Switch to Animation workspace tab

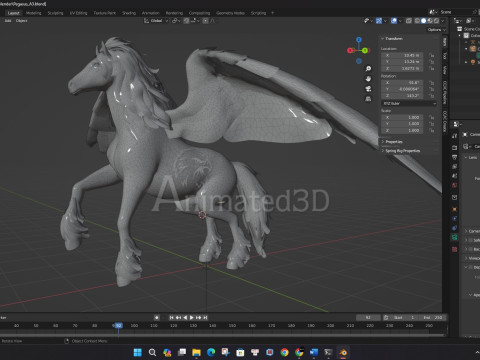151,13
